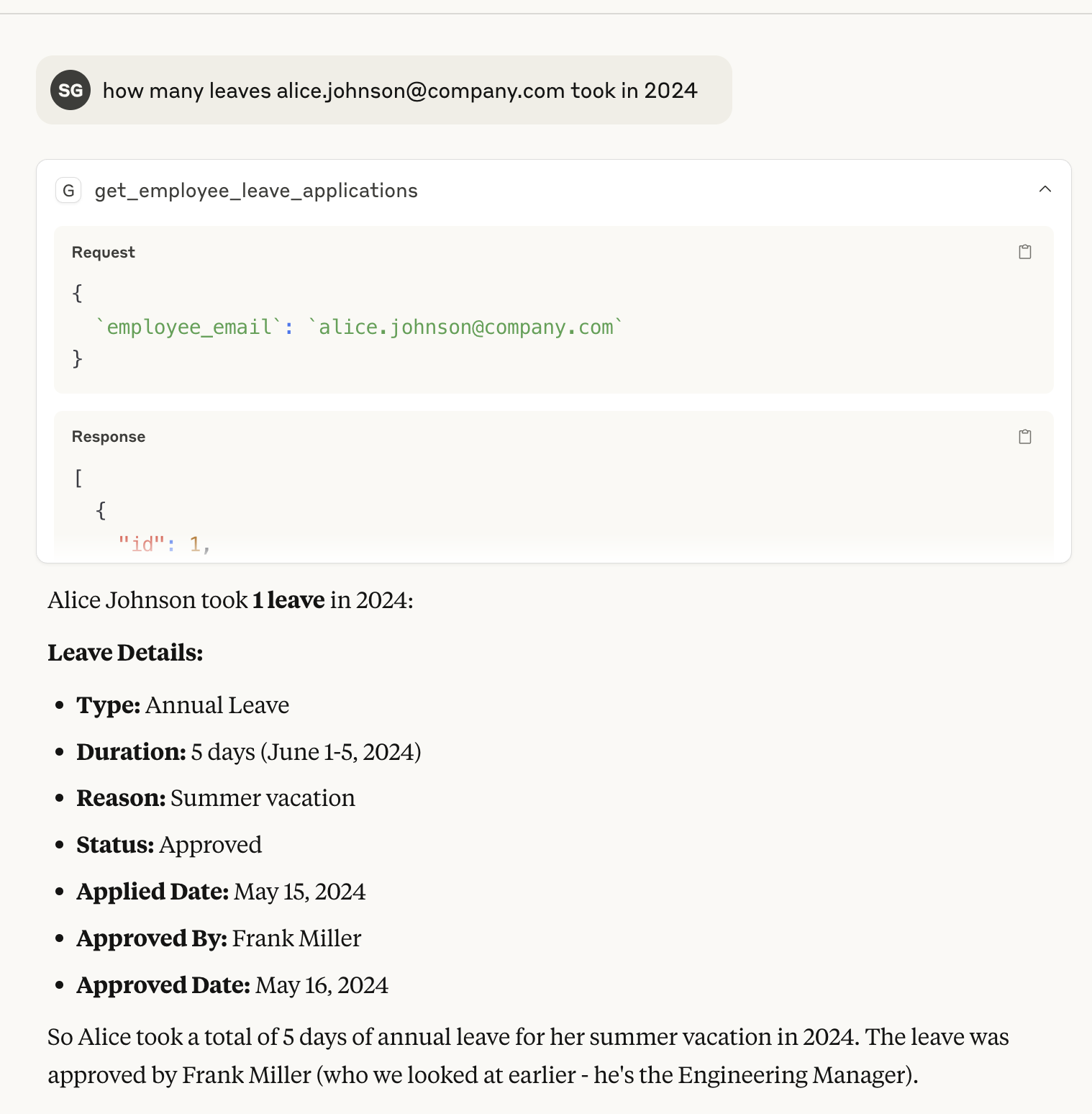
Task: Click the Response section label
Action: [109, 437]
